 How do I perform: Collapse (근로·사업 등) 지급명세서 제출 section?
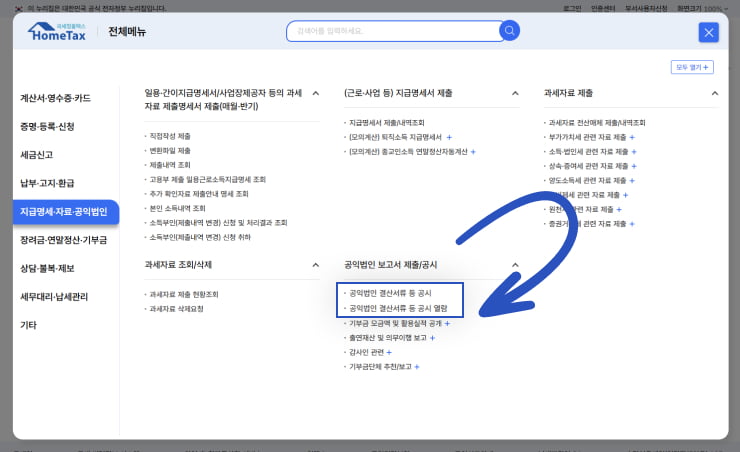coord(515,93)
